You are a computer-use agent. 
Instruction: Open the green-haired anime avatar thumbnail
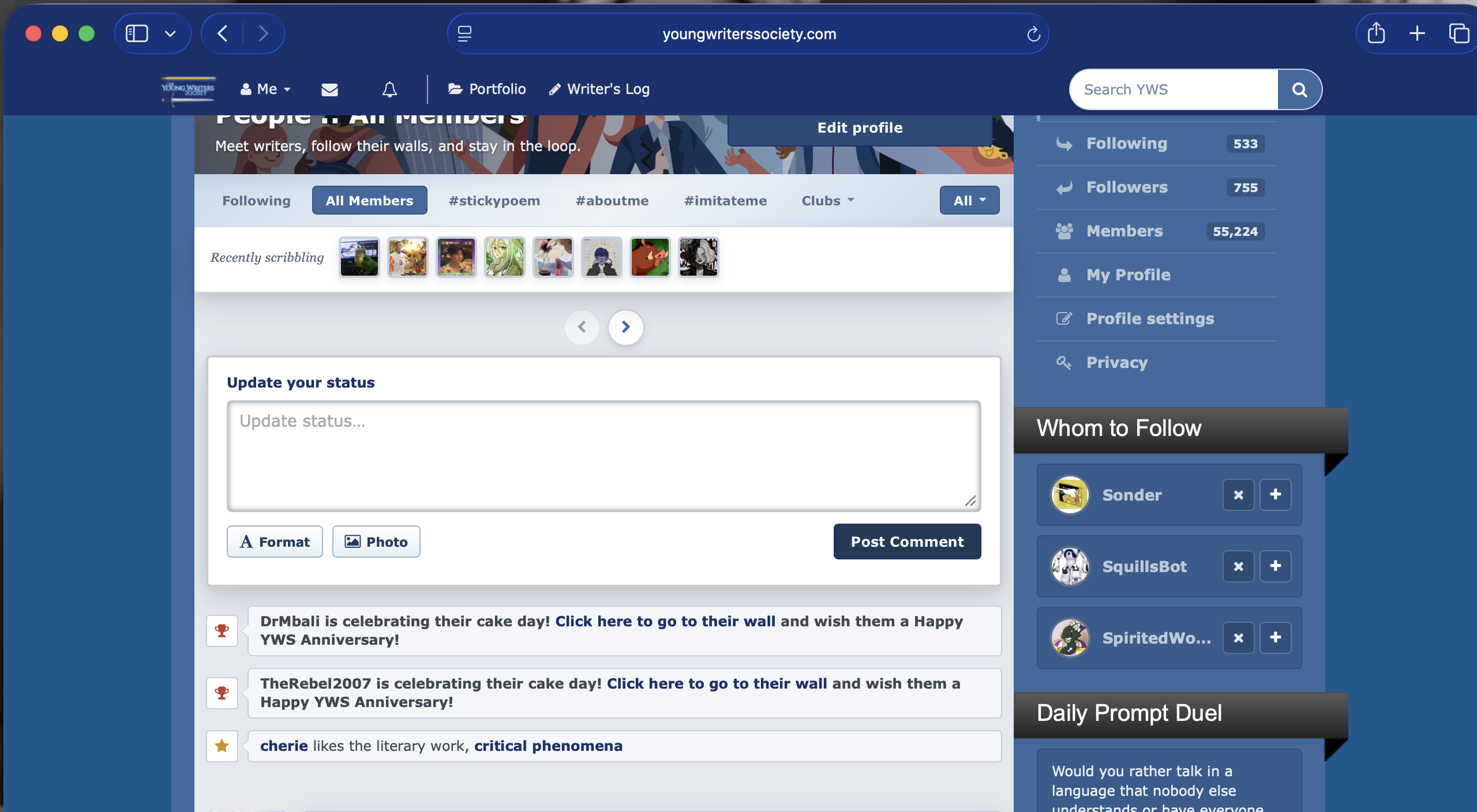pos(504,257)
